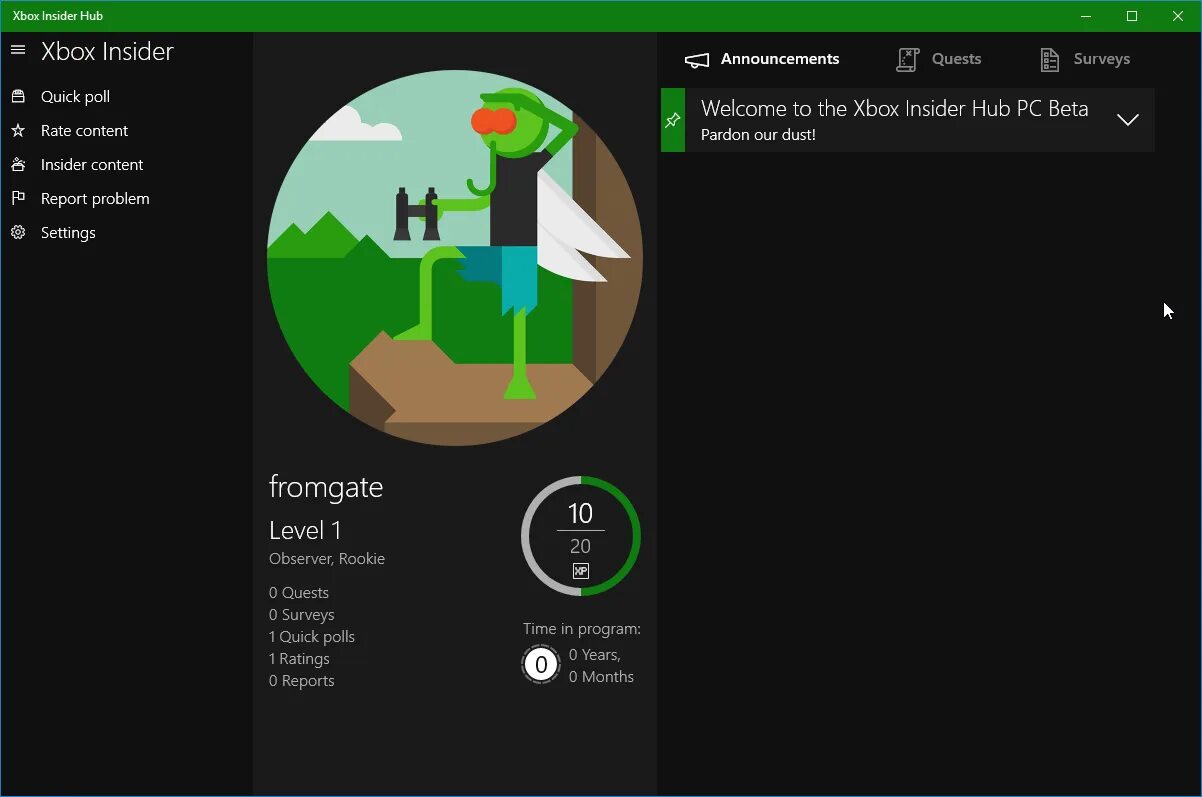This screenshot has width=1202, height=797.
Task: Switch to the Announcements tab
Action: click(762, 59)
